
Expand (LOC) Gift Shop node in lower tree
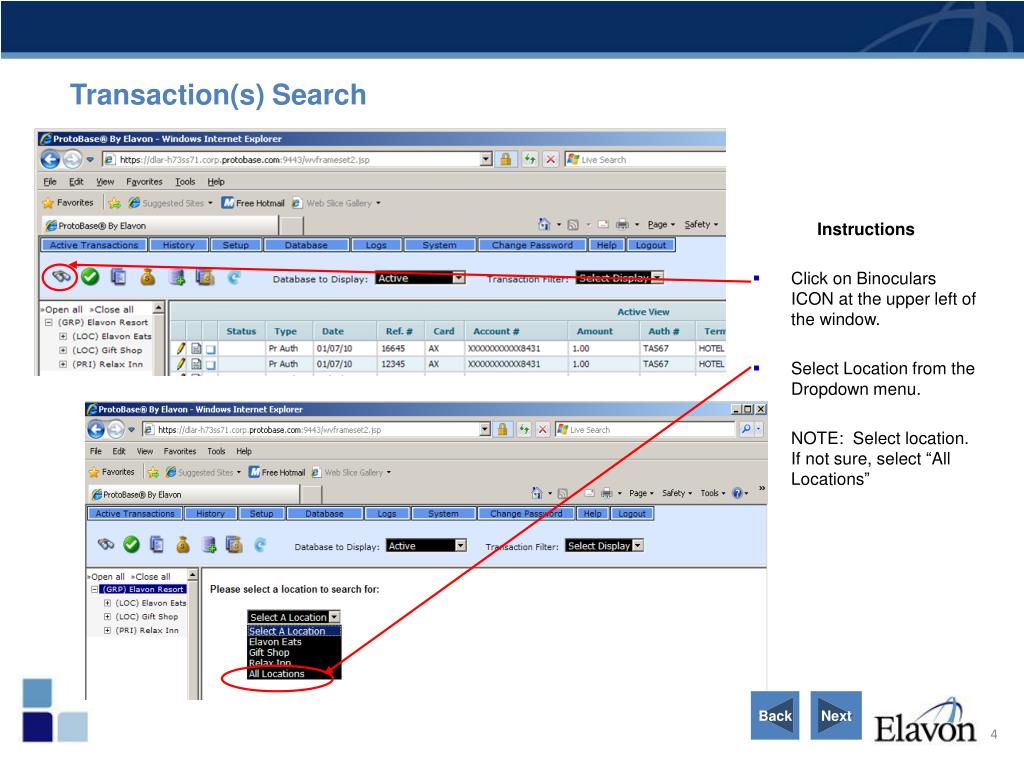click(x=107, y=616)
